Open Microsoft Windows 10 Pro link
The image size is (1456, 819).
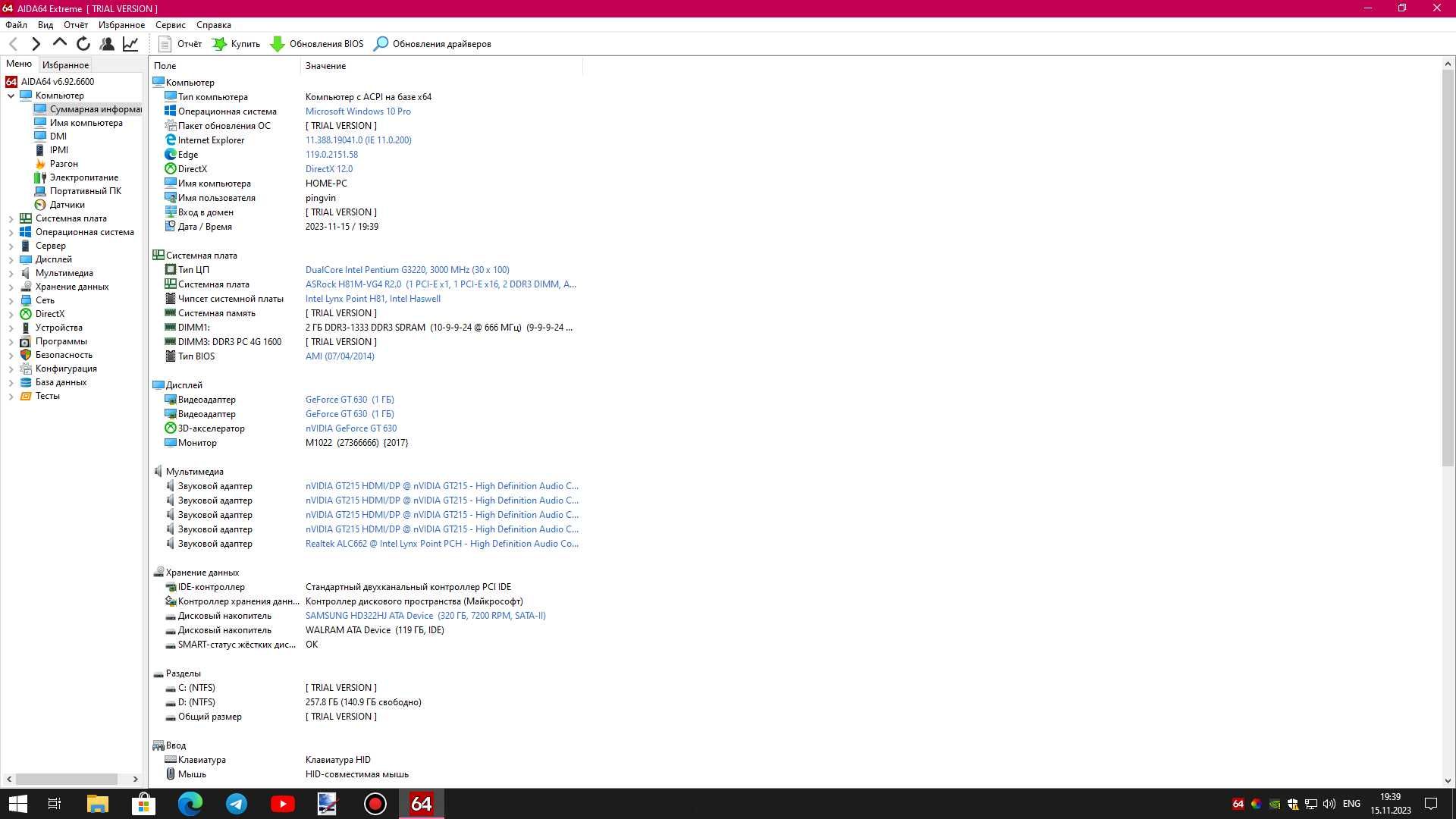point(358,111)
